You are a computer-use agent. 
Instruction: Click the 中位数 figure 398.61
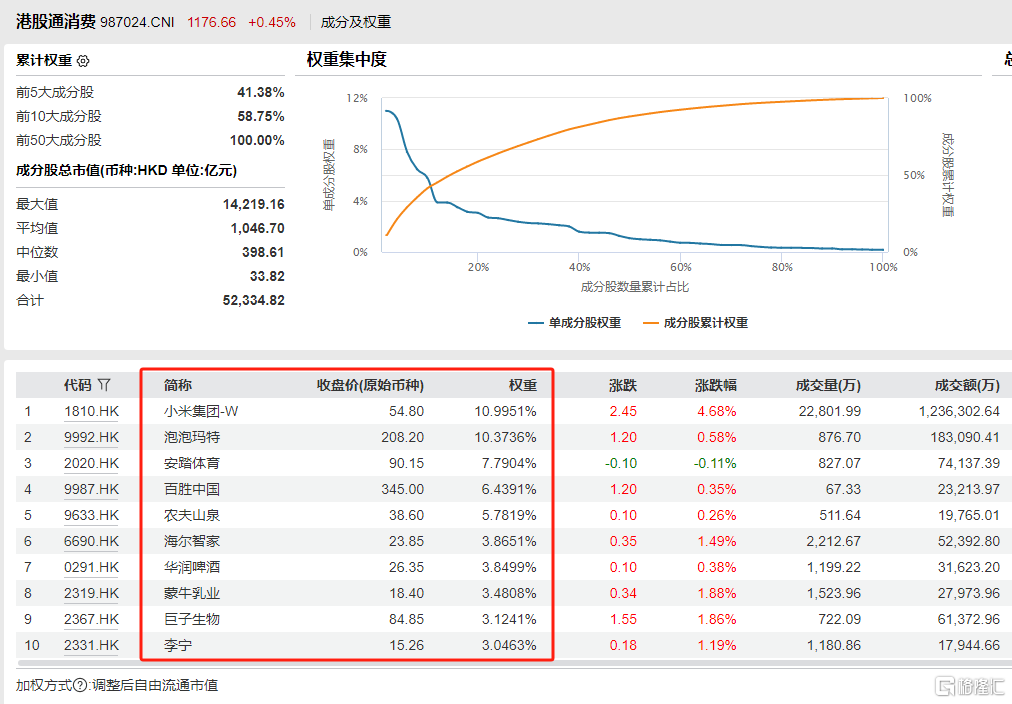pyautogui.click(x=263, y=252)
